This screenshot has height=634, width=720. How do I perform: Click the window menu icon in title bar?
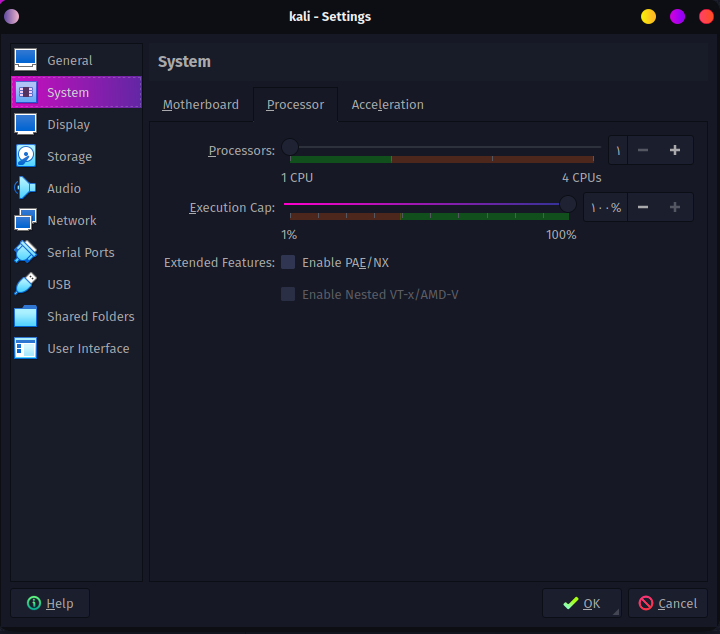click(x=11, y=17)
